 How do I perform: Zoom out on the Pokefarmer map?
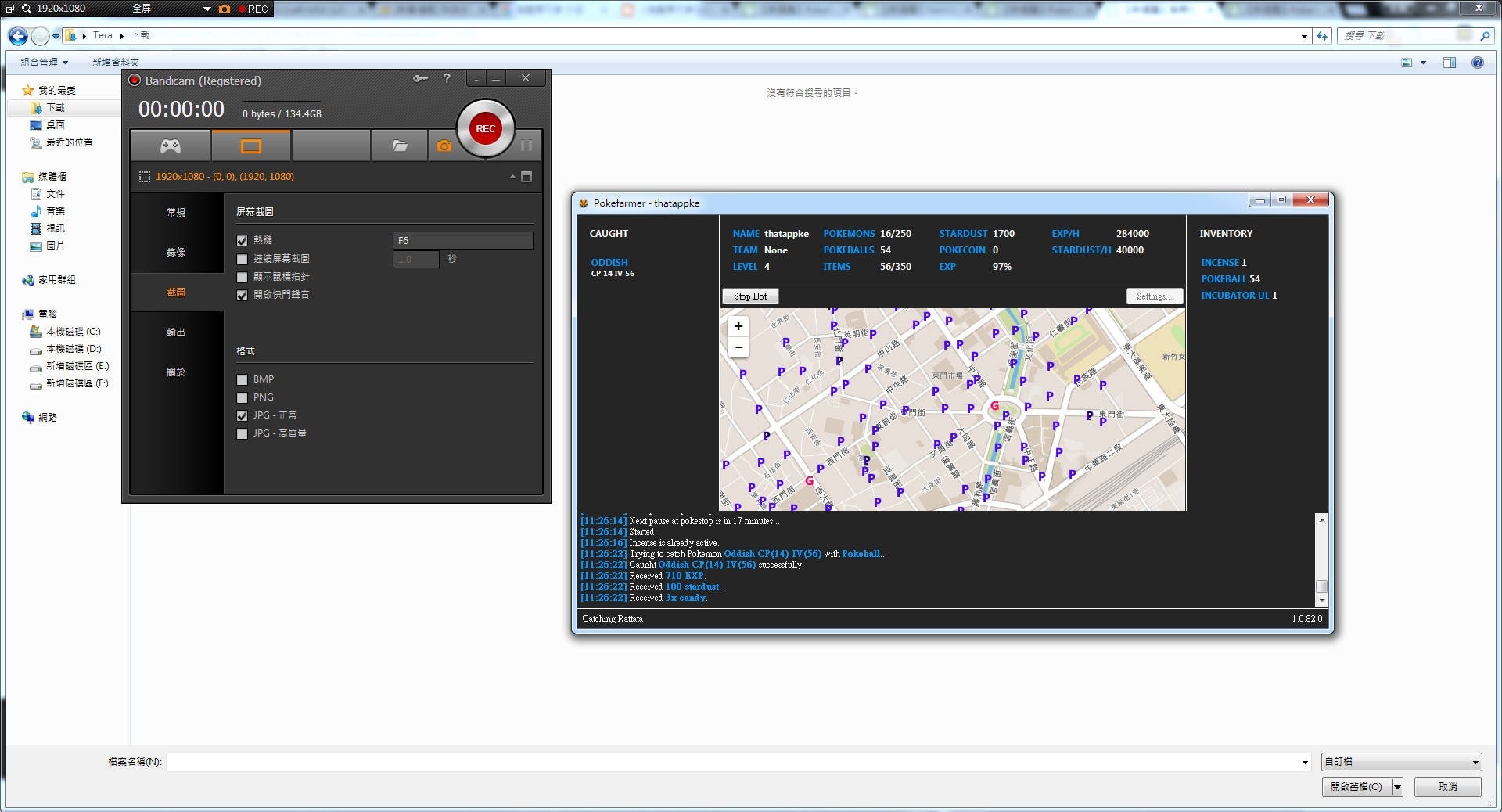(738, 347)
